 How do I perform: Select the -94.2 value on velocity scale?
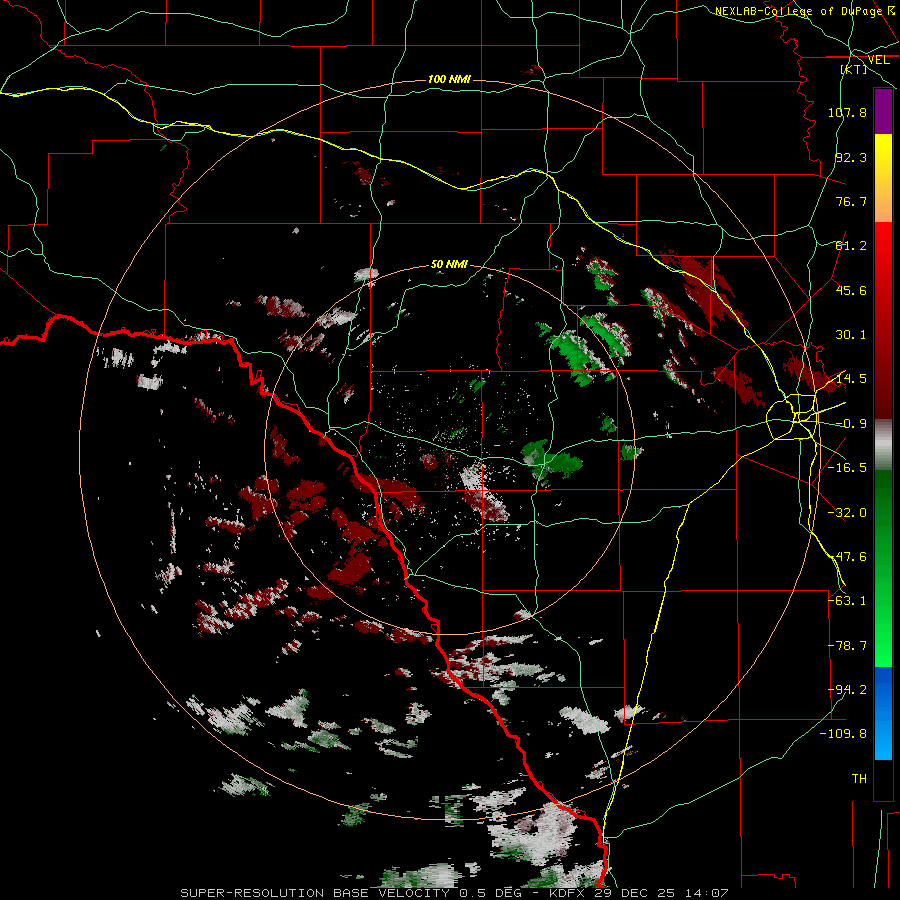click(847, 690)
